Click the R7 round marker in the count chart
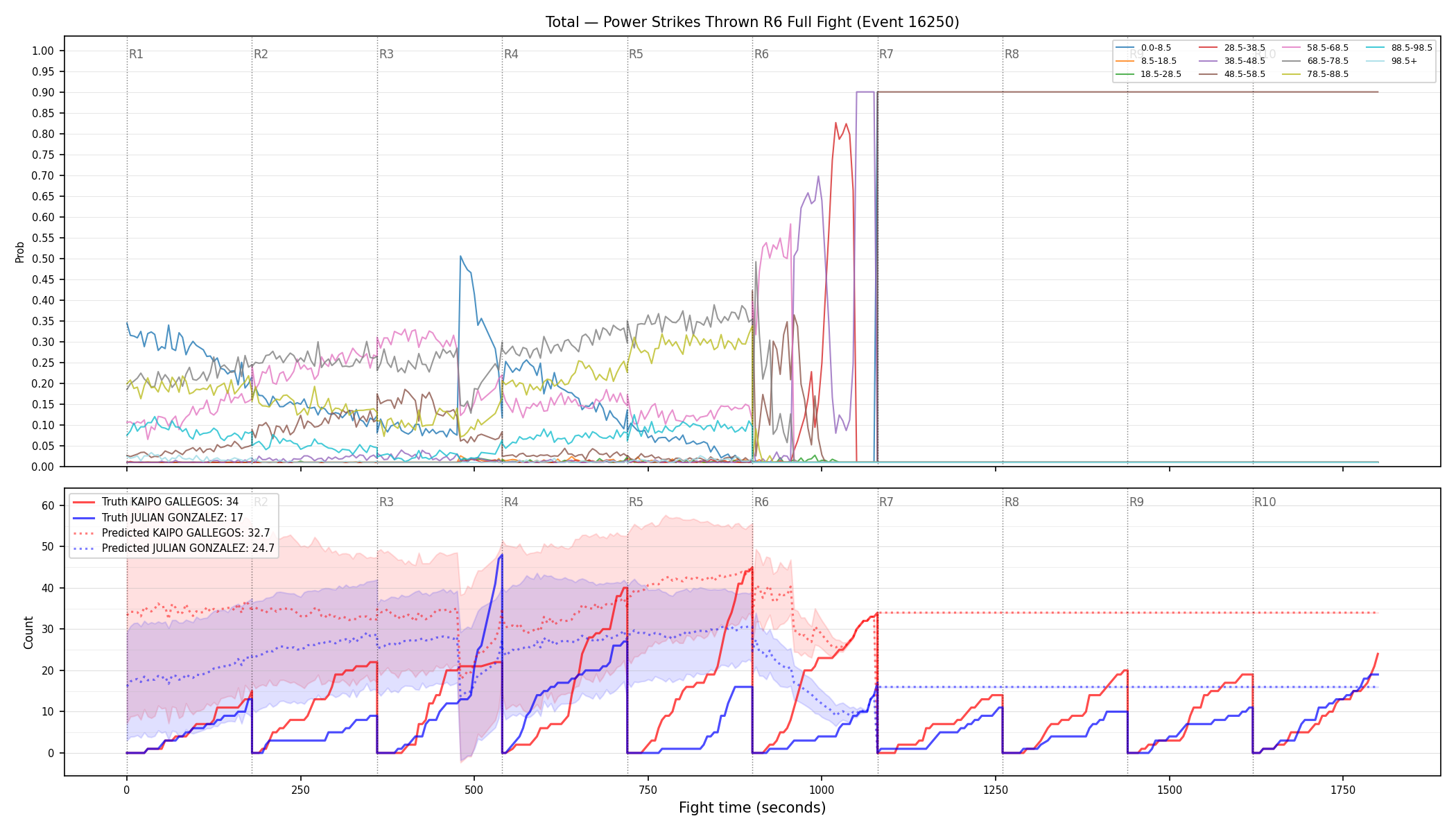 [x=886, y=502]
